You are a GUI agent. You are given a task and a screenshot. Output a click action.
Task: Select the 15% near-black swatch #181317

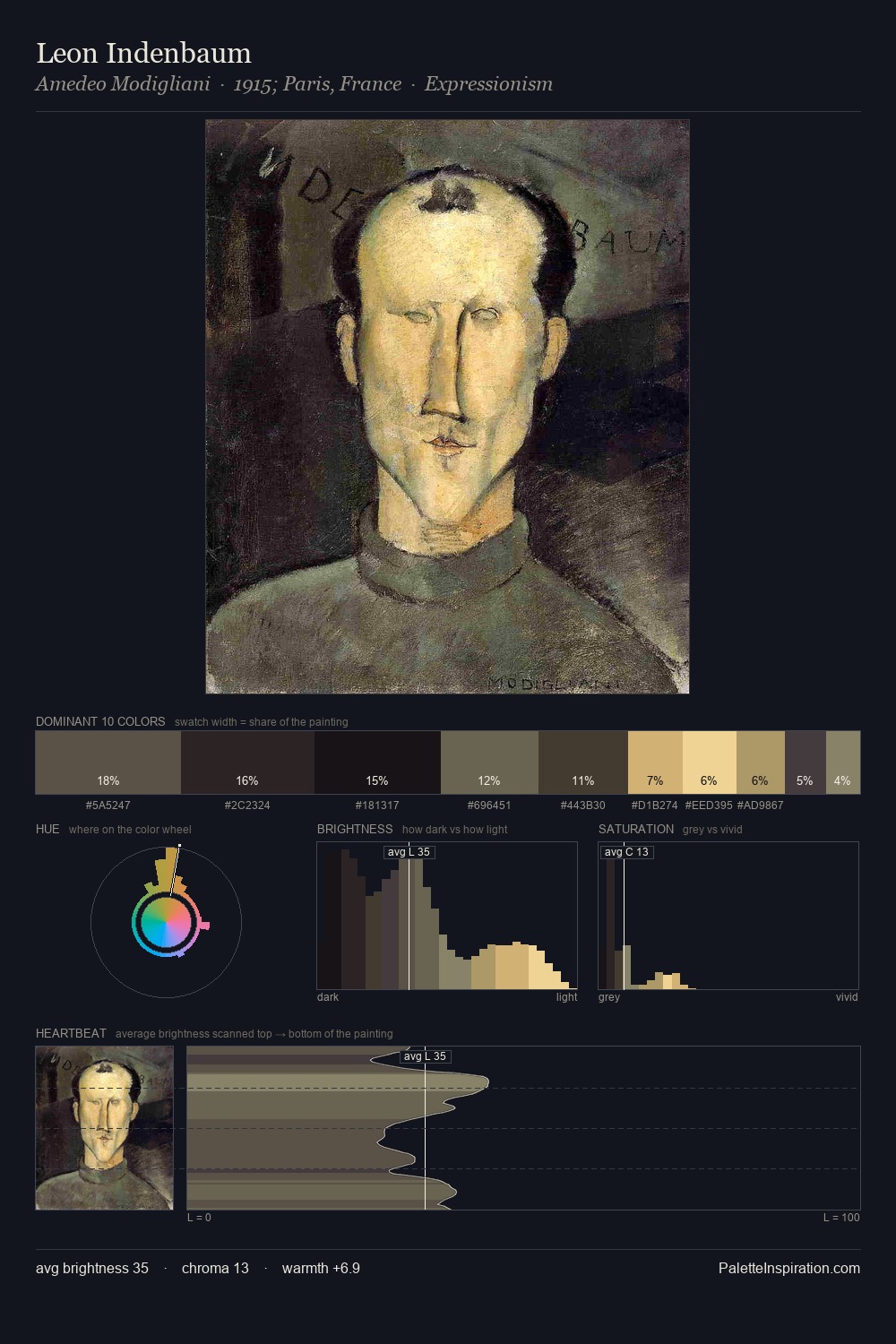tap(377, 762)
